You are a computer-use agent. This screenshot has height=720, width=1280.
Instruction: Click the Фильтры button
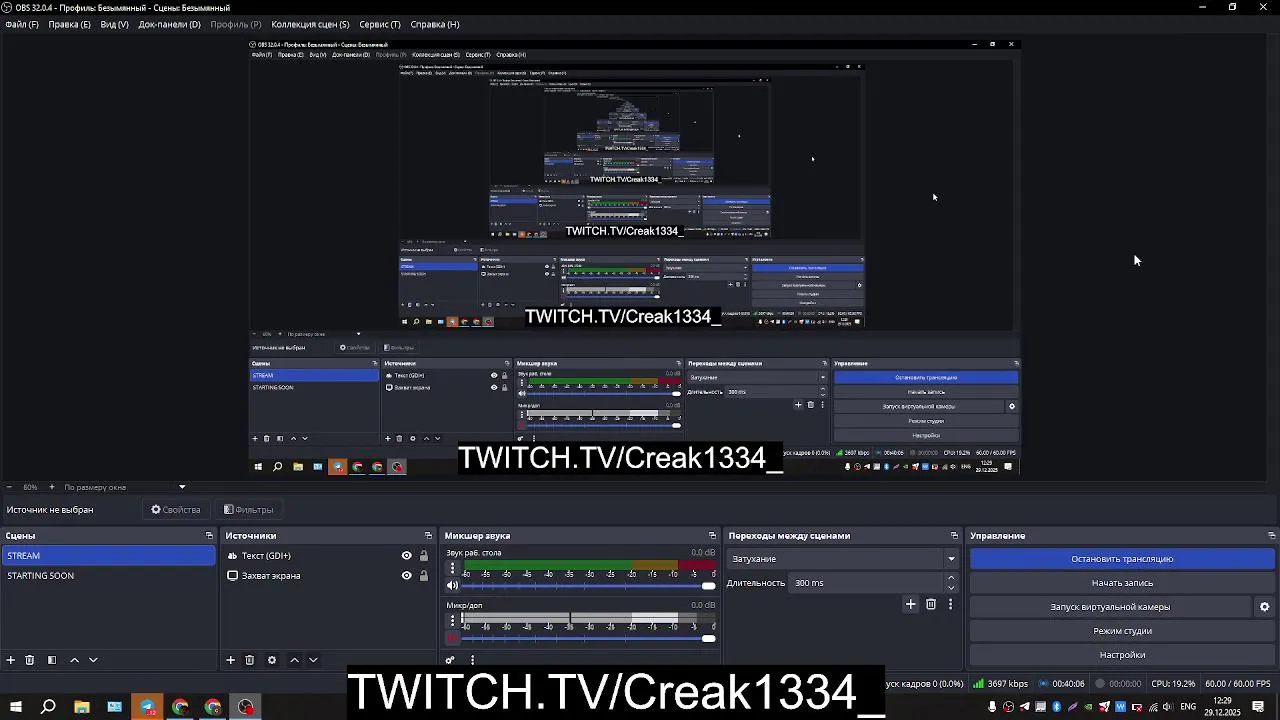point(249,510)
